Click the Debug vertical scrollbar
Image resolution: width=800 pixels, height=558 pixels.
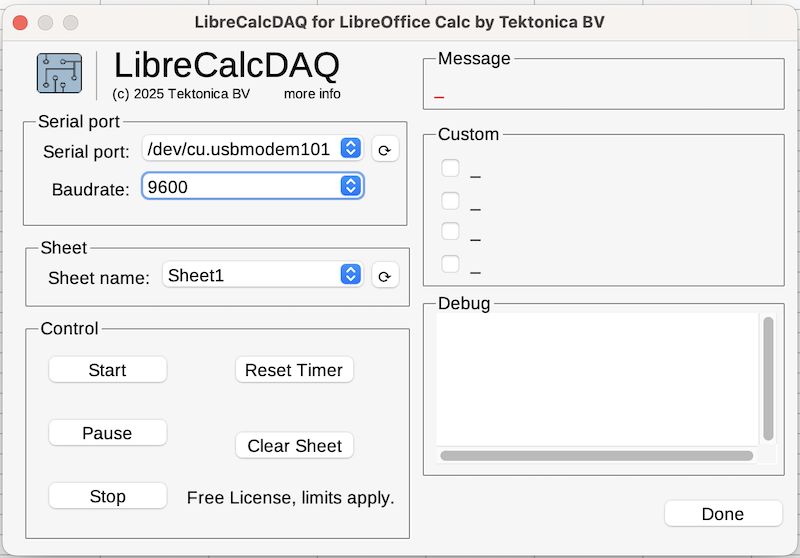pyautogui.click(x=768, y=378)
